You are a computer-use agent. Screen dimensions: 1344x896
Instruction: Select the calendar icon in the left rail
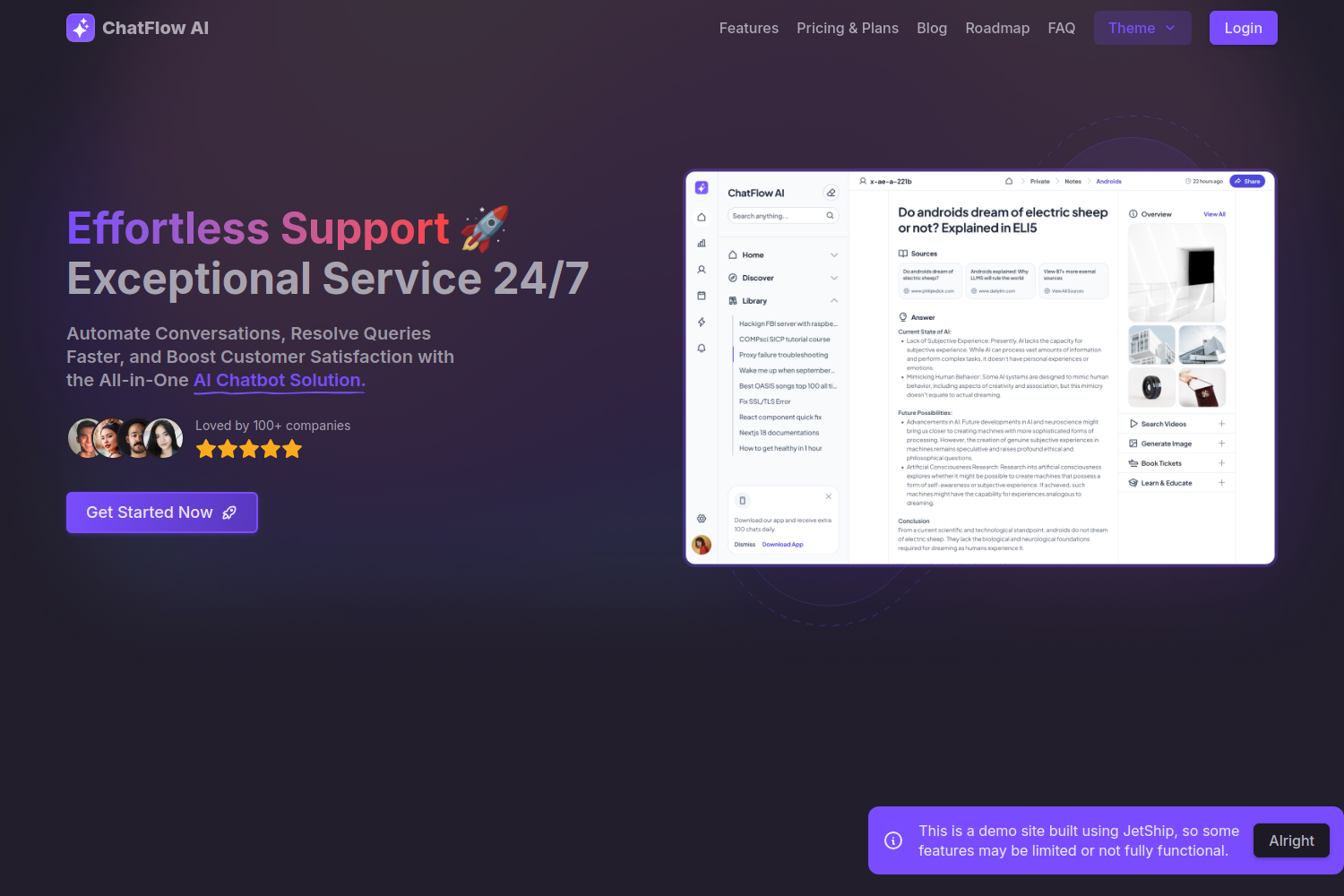(x=702, y=295)
